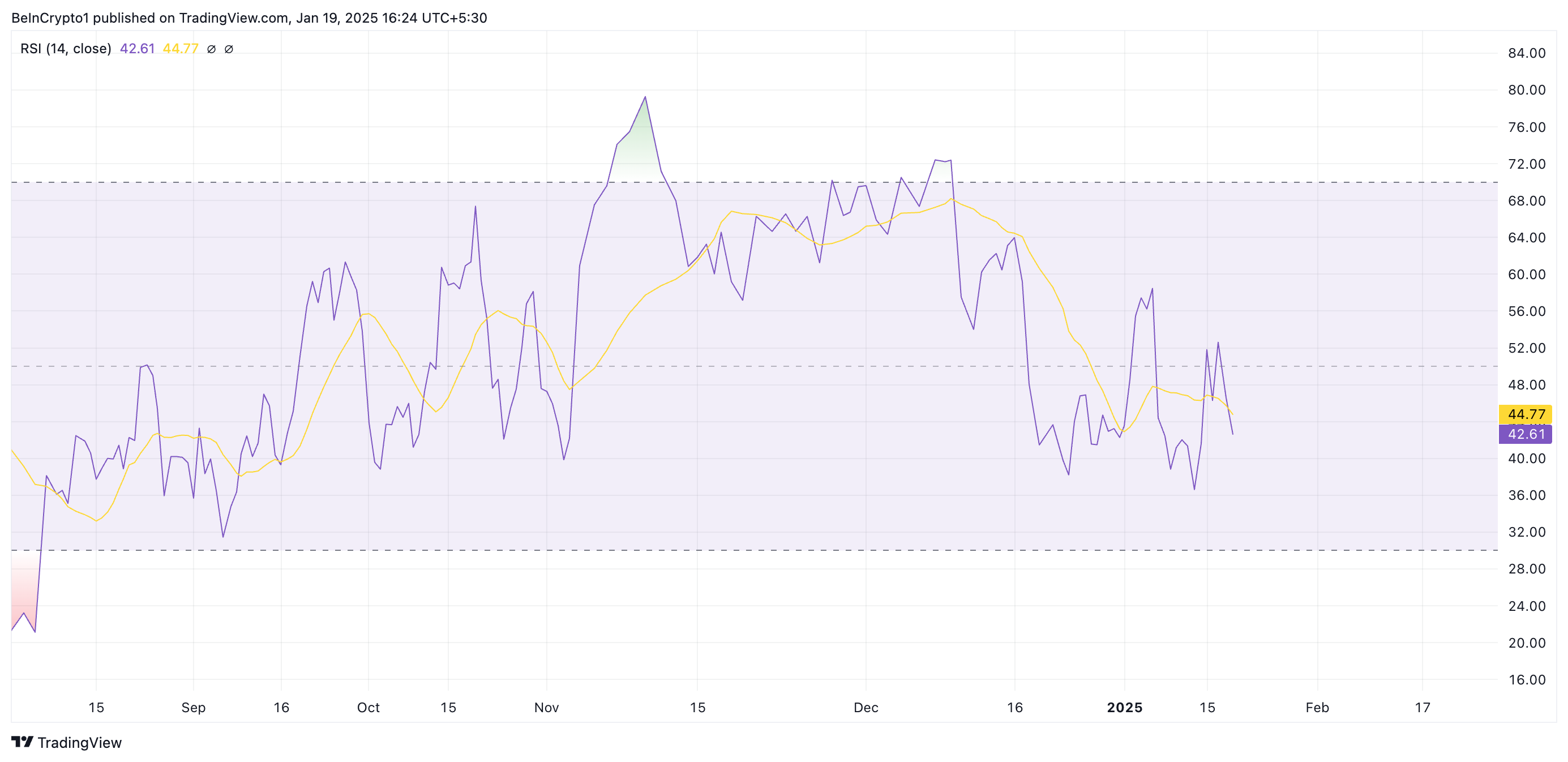Click the second ∅ symbol in RSI legend

[229, 49]
